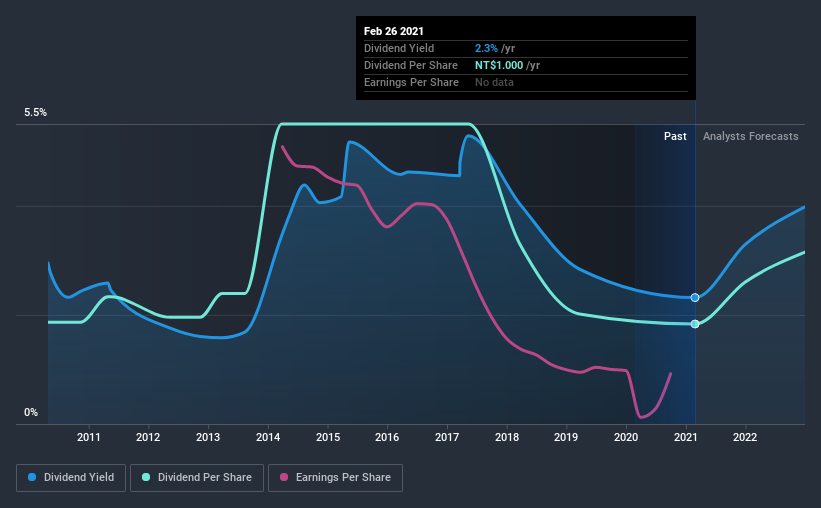Click the 2018 x-axis year label
The image size is (821, 508).
coord(507,437)
